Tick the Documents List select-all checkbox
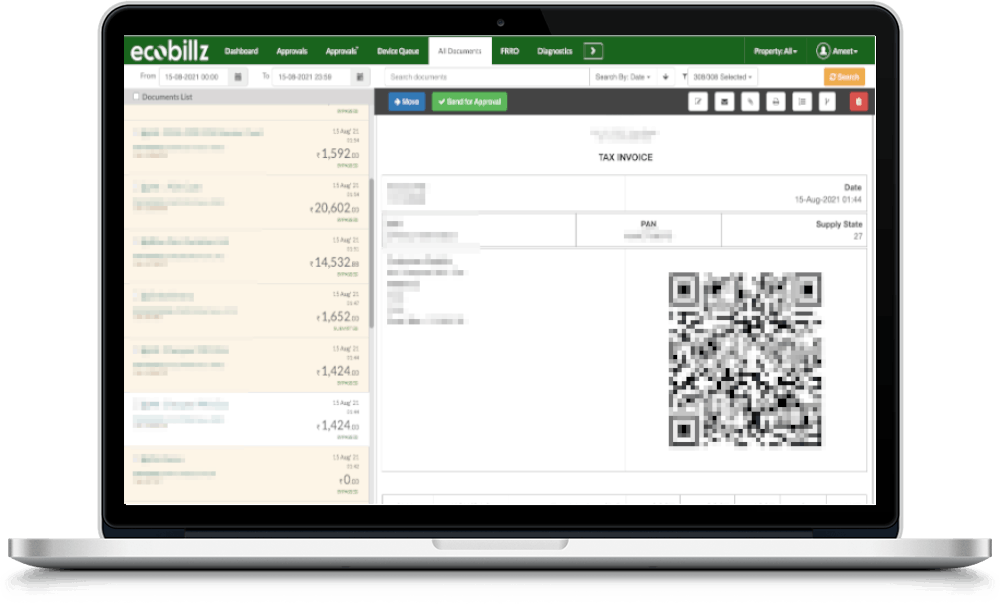1000x604 pixels. (x=136, y=97)
